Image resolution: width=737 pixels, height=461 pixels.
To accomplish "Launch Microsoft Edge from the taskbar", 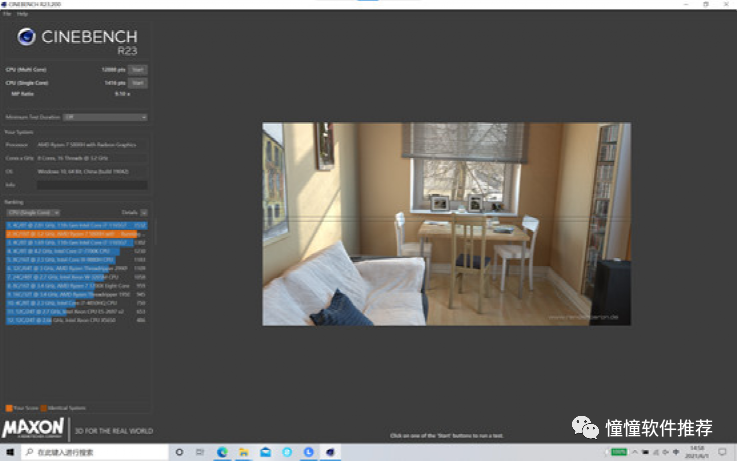I will tap(222, 452).
